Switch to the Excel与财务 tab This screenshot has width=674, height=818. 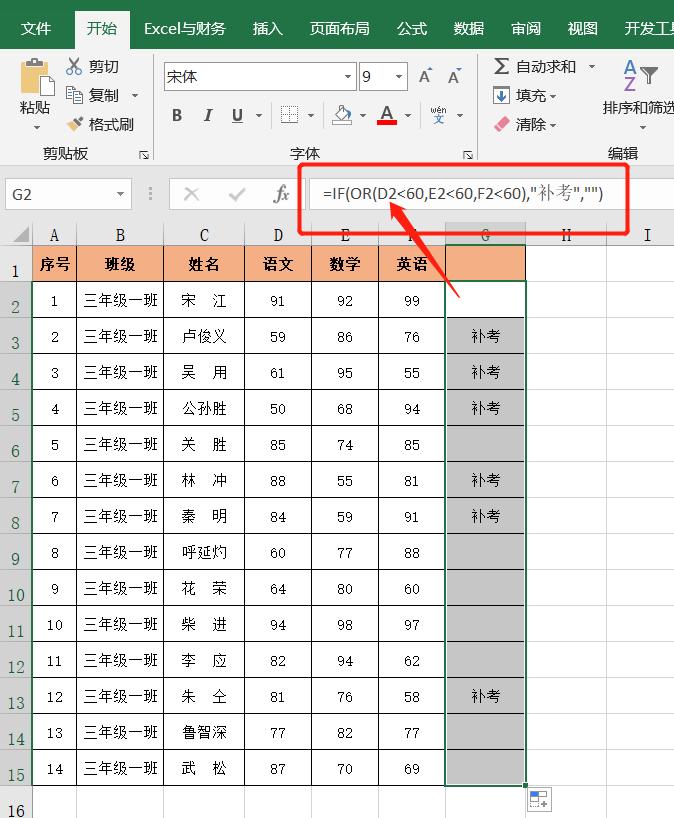[185, 28]
